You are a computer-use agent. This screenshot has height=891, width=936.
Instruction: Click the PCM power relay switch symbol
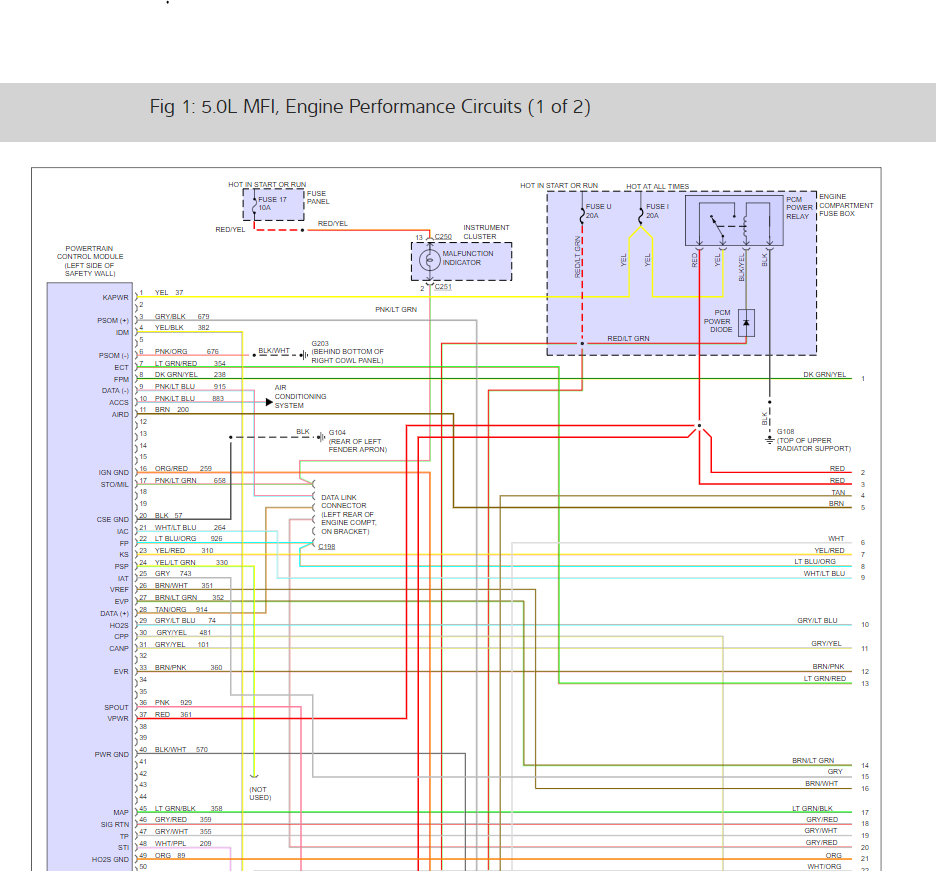(718, 227)
